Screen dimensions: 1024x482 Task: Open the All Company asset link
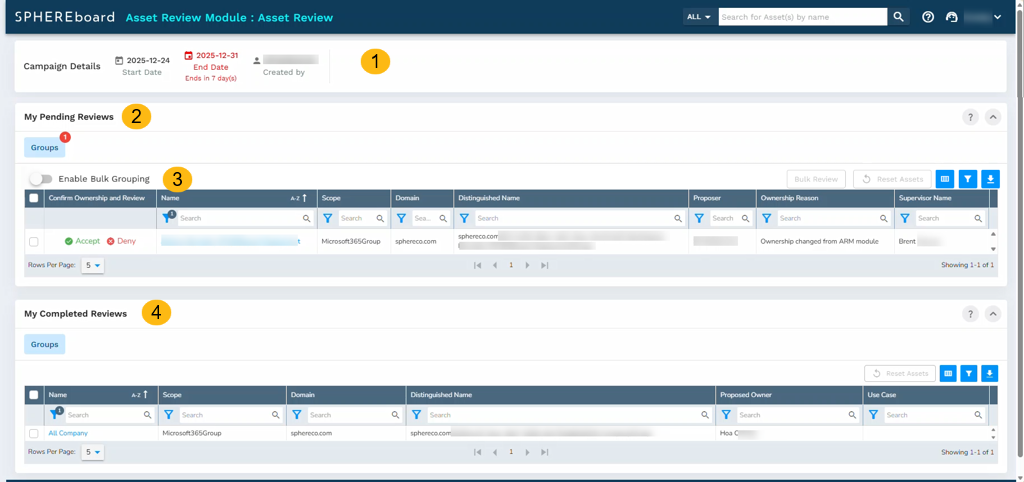coord(68,433)
